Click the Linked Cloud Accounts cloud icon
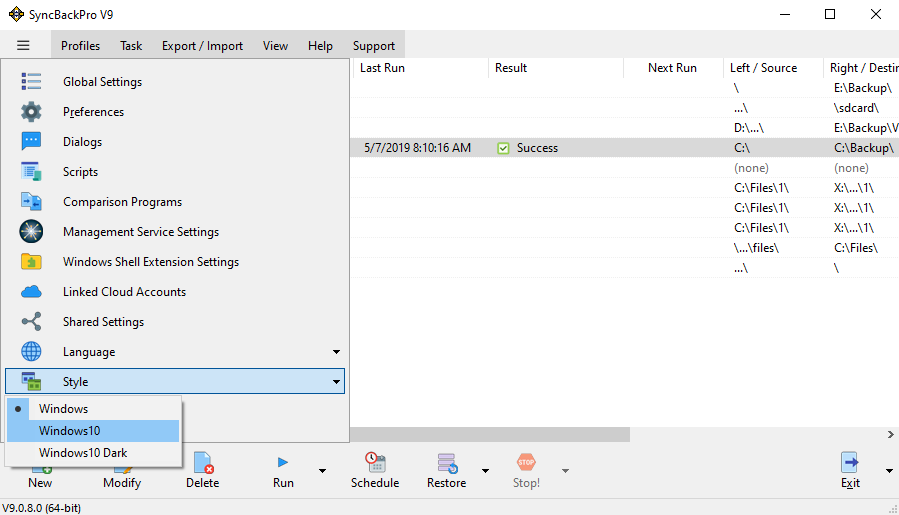This screenshot has width=899, height=515. 31,291
